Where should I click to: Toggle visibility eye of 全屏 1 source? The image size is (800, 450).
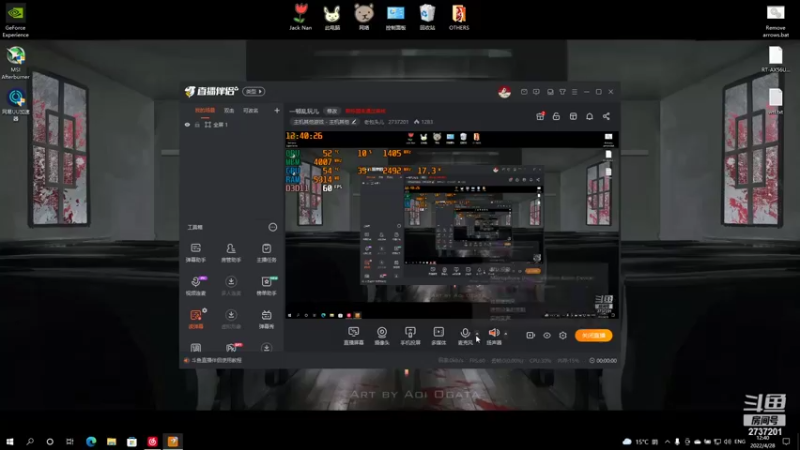187,124
